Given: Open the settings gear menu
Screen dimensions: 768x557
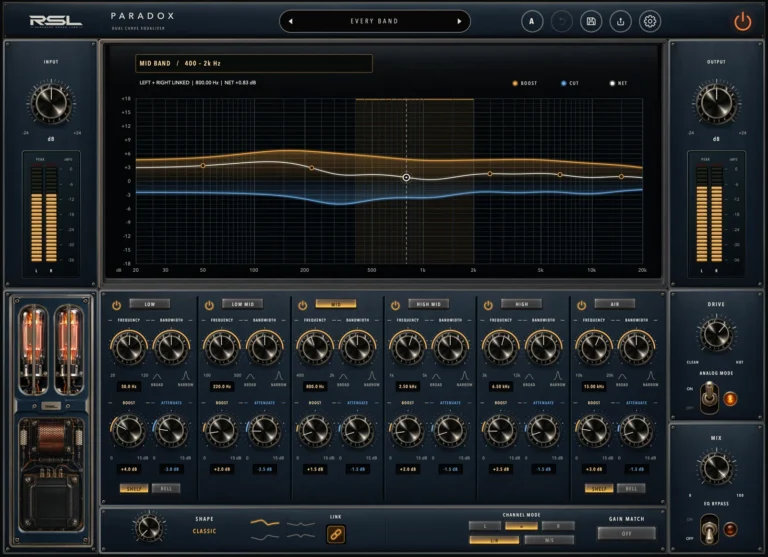Looking at the screenshot, I should tap(649, 22).
